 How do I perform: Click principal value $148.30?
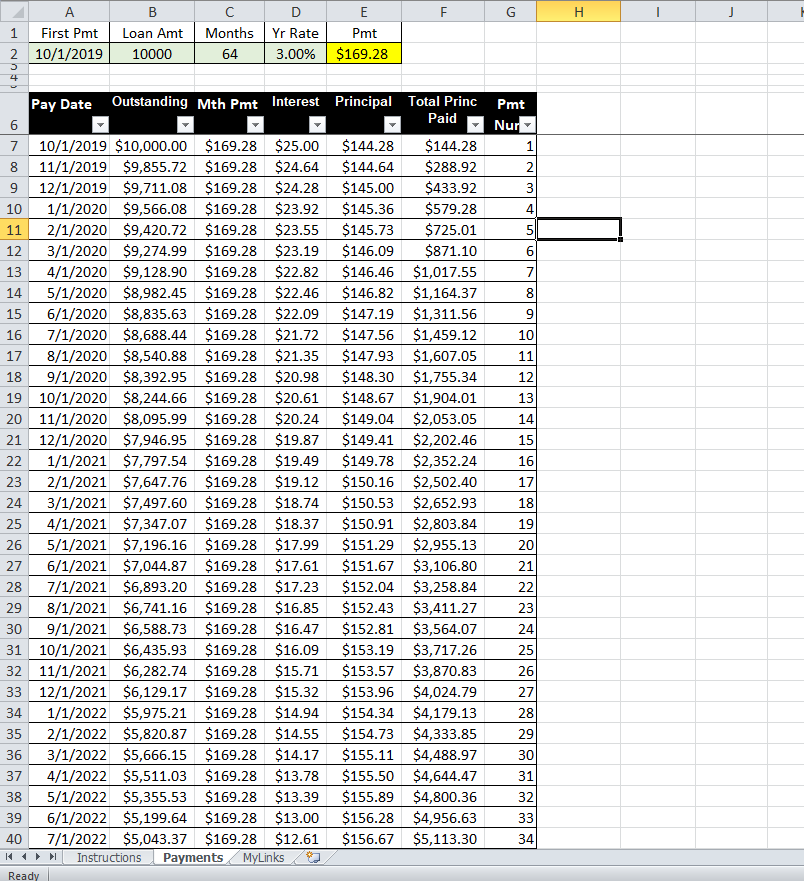pyautogui.click(x=364, y=377)
